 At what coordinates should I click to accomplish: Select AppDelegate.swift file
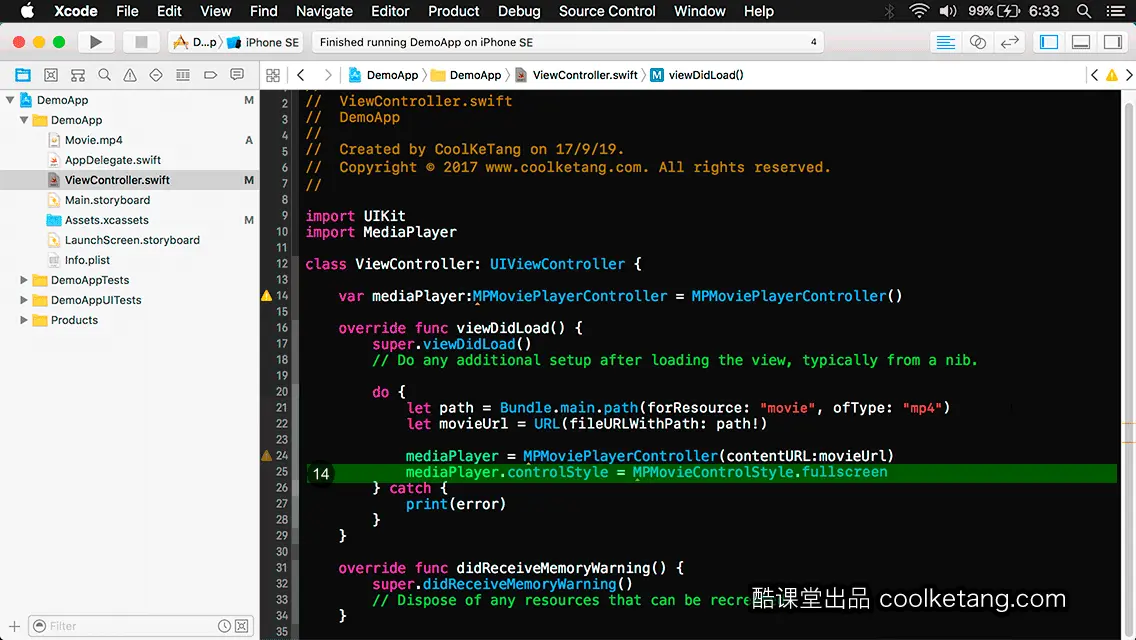113,159
